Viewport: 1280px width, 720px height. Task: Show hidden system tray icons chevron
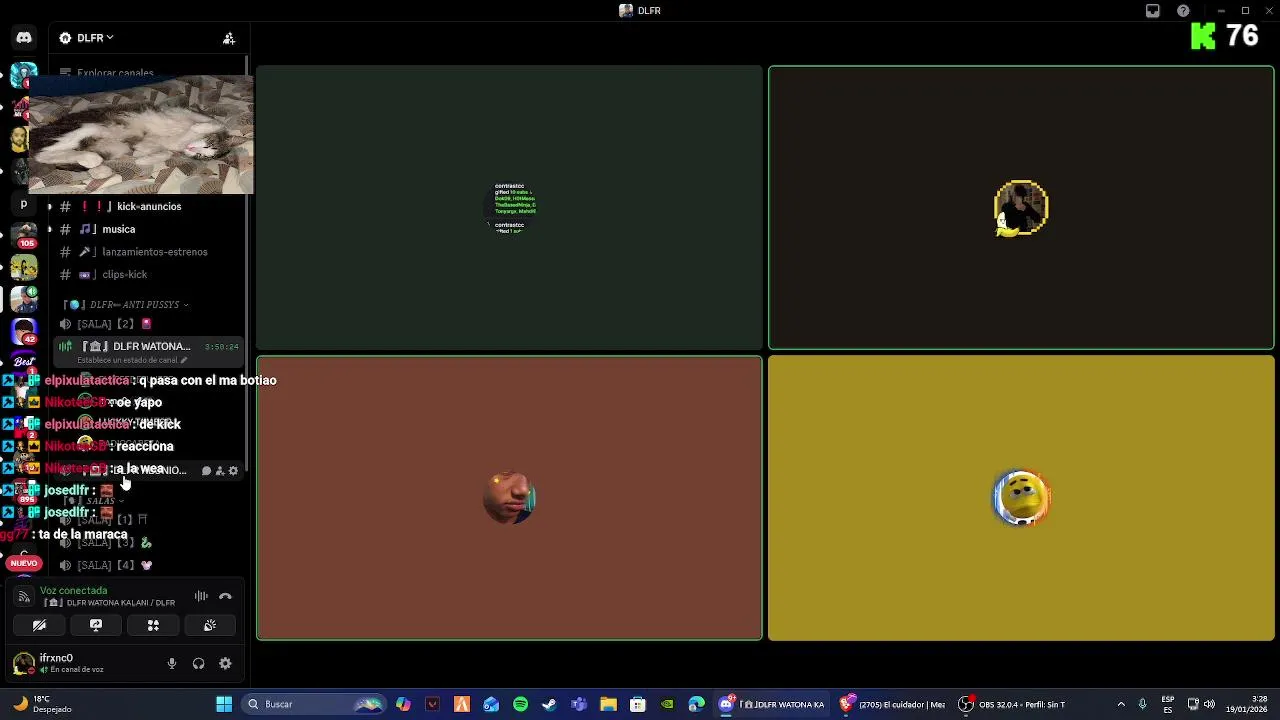coord(1121,704)
